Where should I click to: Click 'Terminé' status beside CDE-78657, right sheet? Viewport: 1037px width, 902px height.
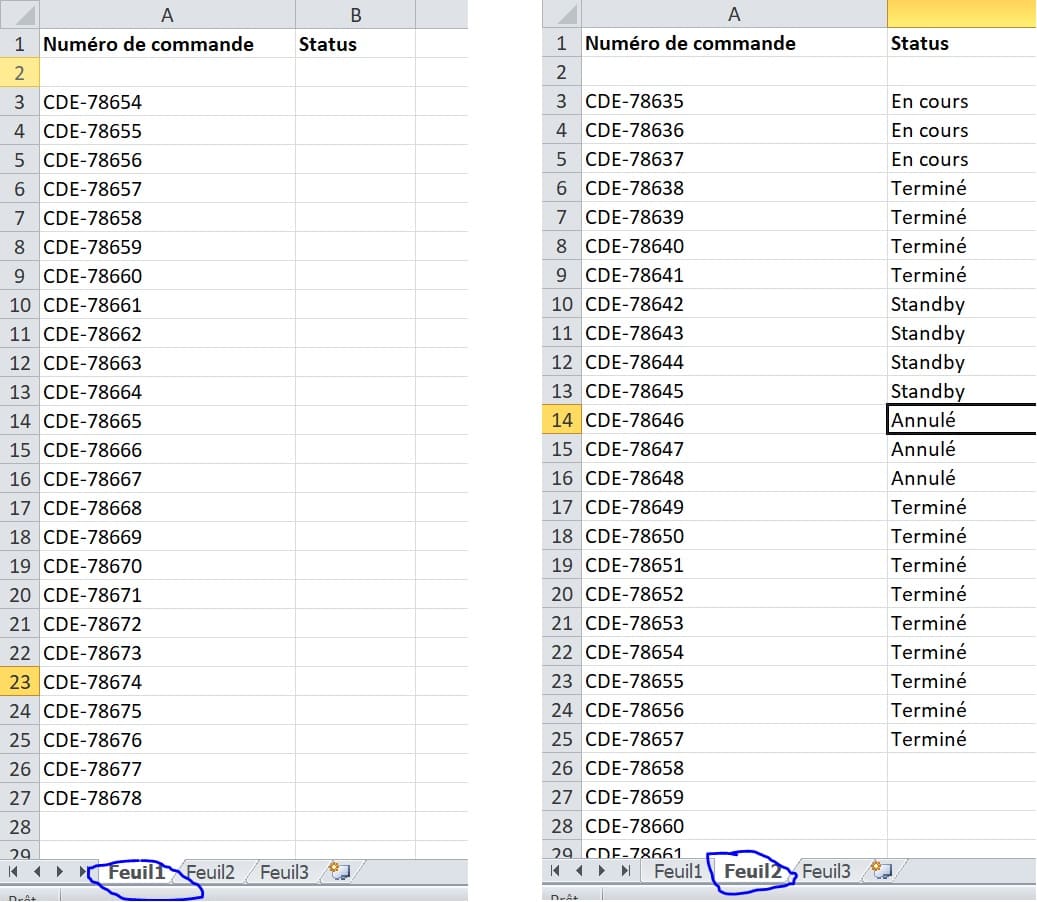pyautogui.click(x=962, y=739)
